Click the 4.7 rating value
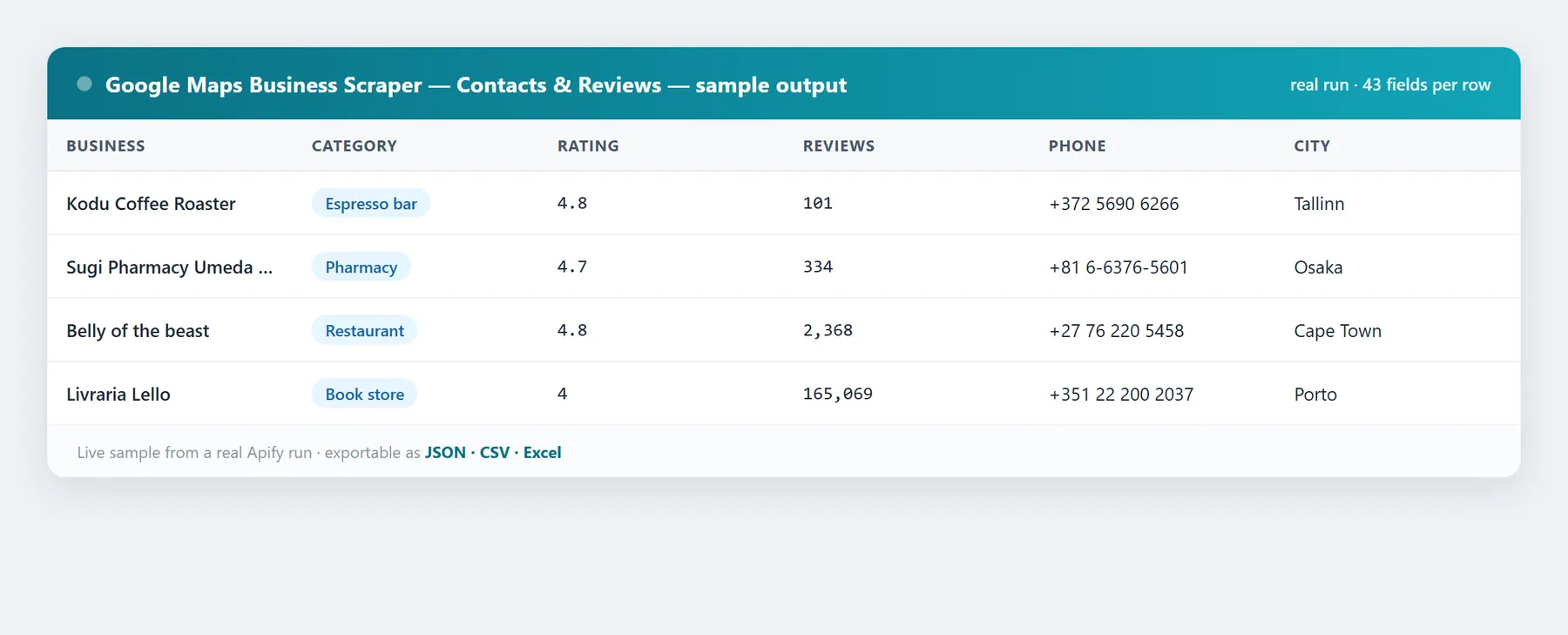The height and width of the screenshot is (635, 1568). click(x=572, y=267)
